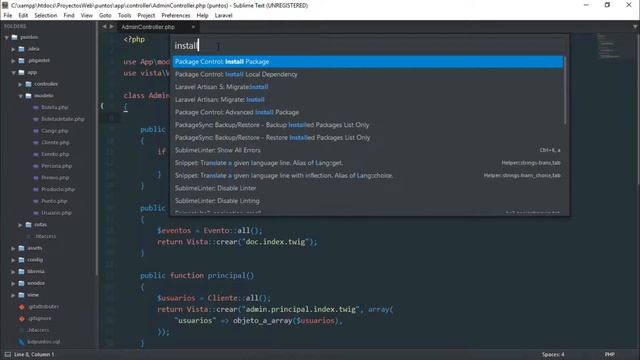Choose Package Control: Advanced Install Package
Viewport: 640px width, 360px height.
[368, 112]
